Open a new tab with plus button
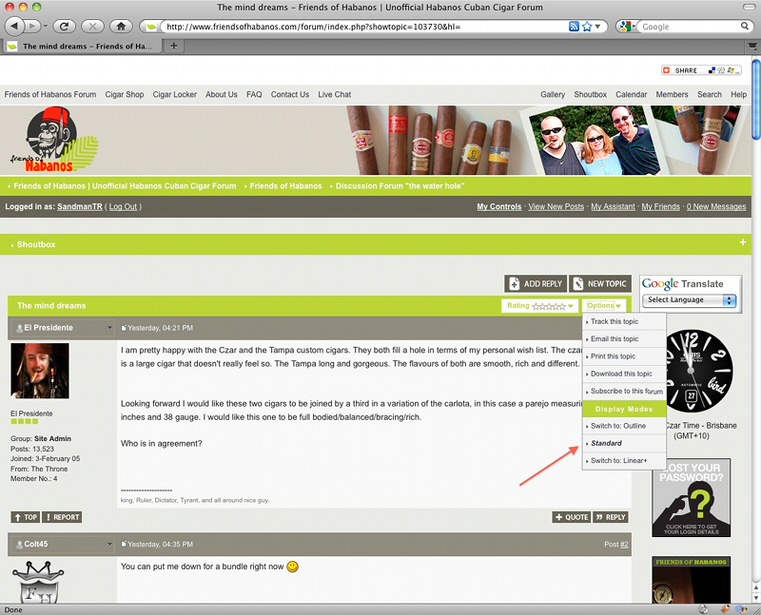 [x=174, y=46]
